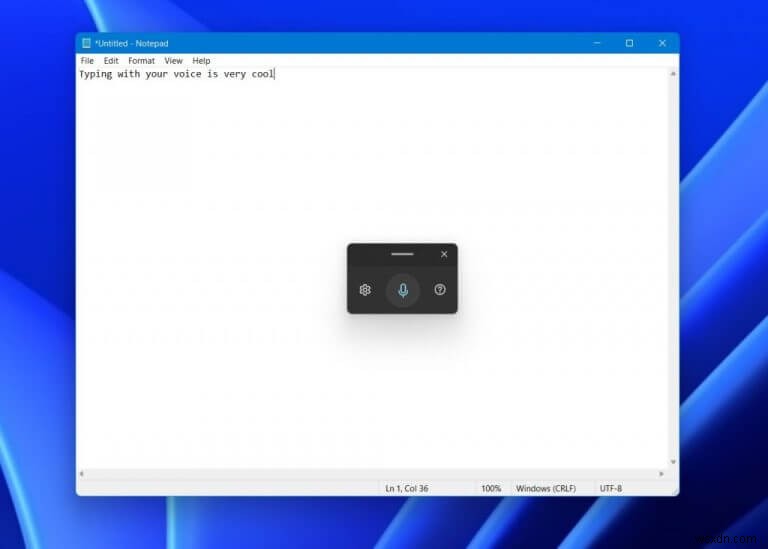Open the Edit menu
This screenshot has height=549, width=768.
coord(111,61)
